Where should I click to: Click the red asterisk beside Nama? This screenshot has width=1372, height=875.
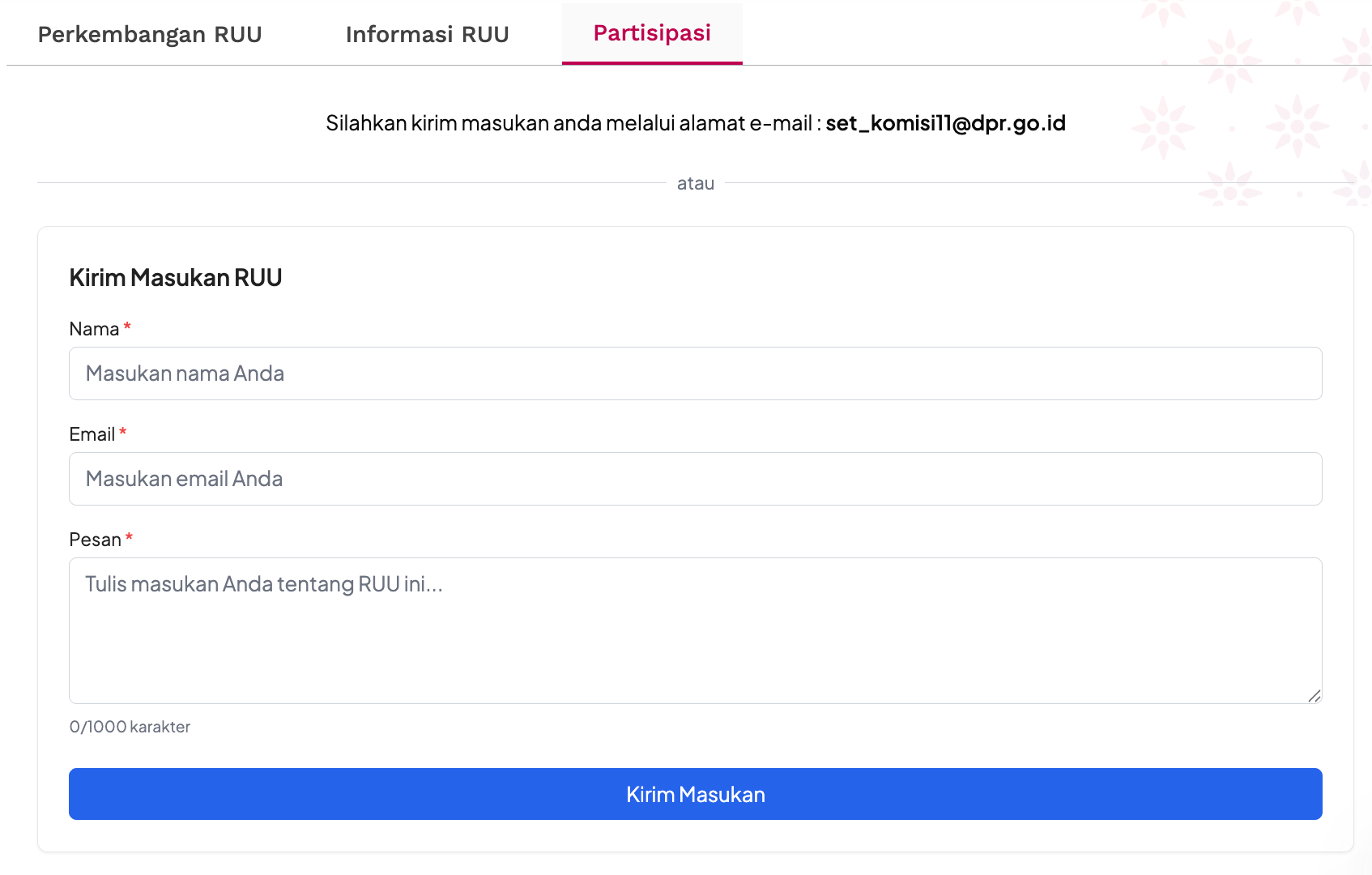click(x=127, y=327)
